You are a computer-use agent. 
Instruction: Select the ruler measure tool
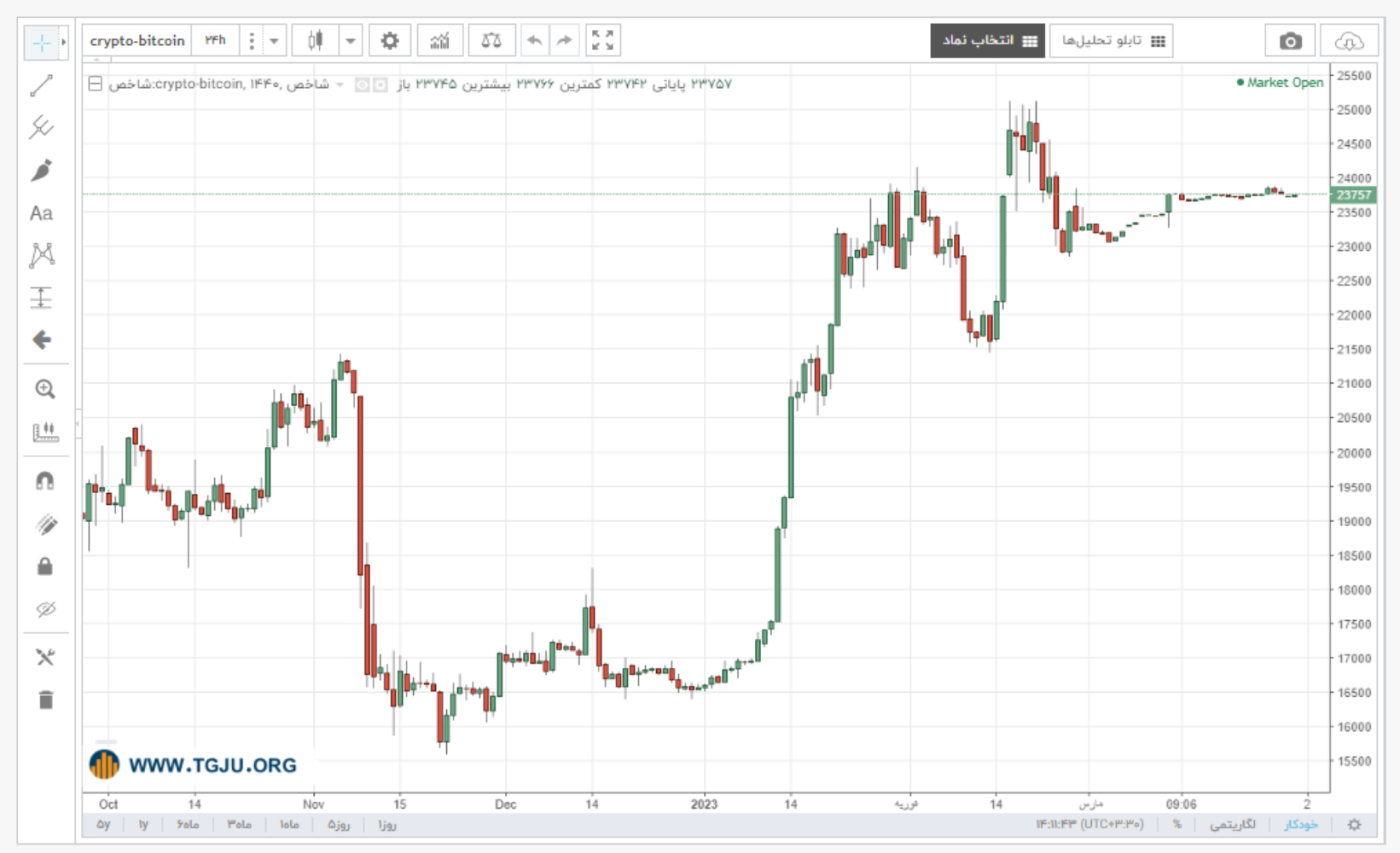tap(45, 432)
